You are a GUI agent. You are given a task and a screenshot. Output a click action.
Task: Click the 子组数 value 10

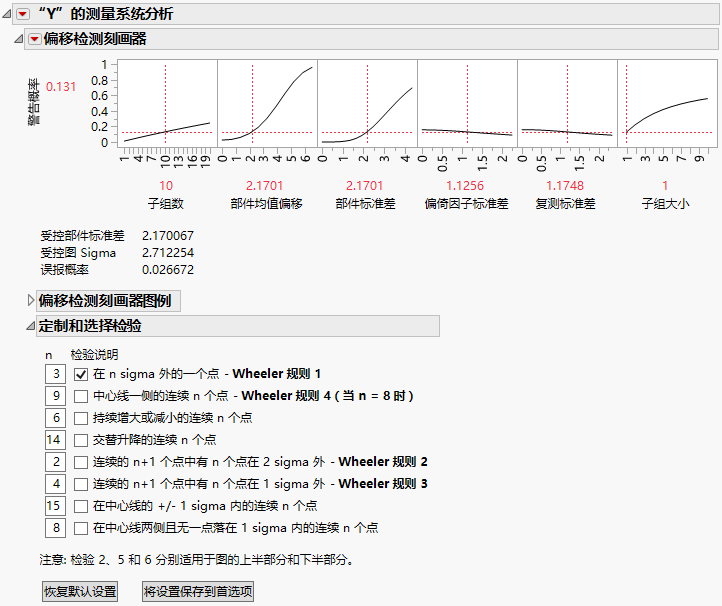pos(166,186)
